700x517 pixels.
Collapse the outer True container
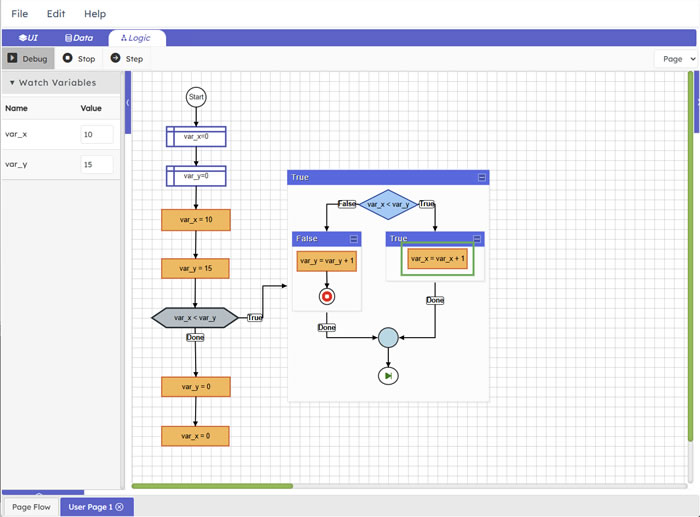pos(482,177)
